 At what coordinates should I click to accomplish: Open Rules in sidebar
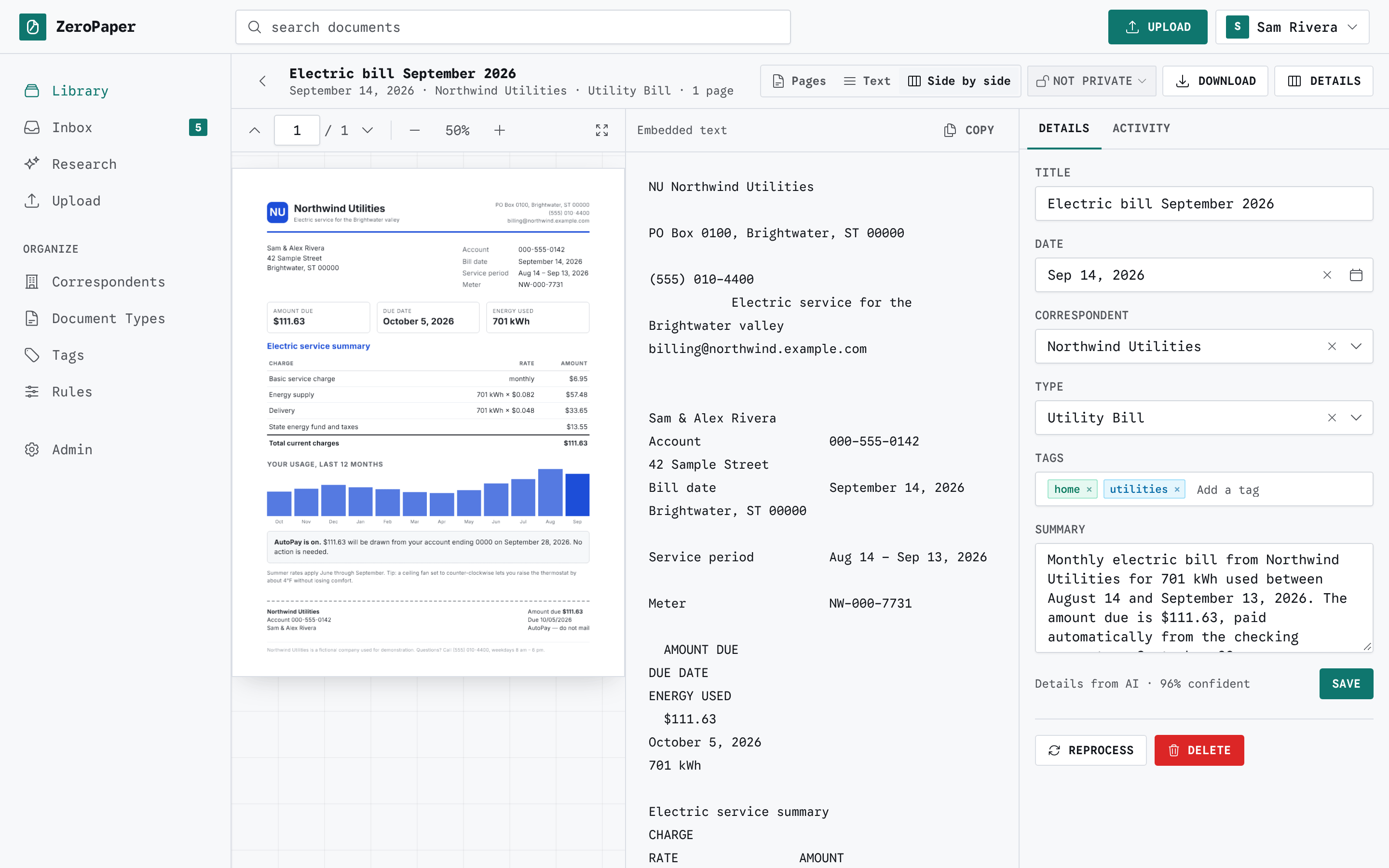coord(115,392)
